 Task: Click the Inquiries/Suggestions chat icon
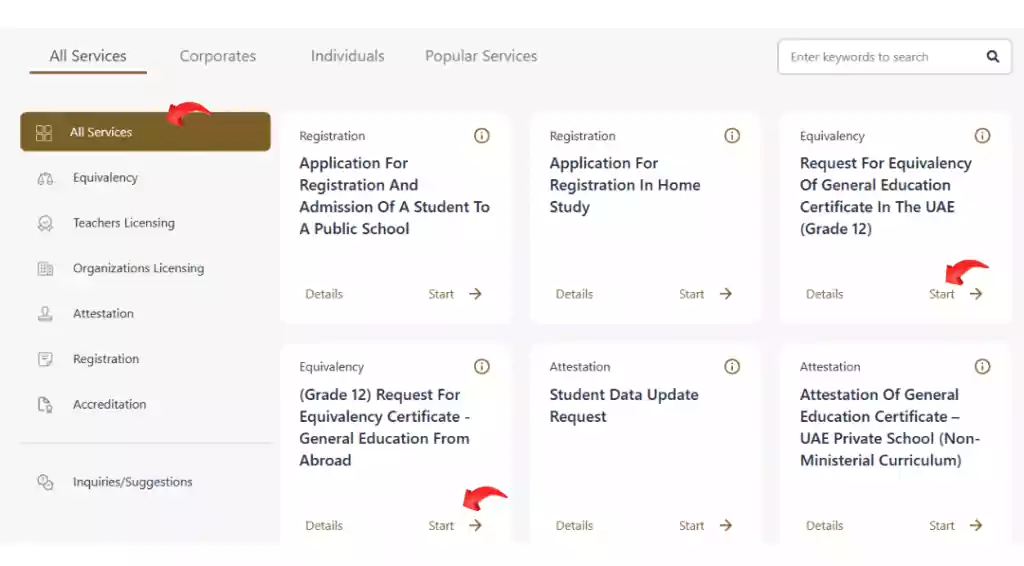45,482
